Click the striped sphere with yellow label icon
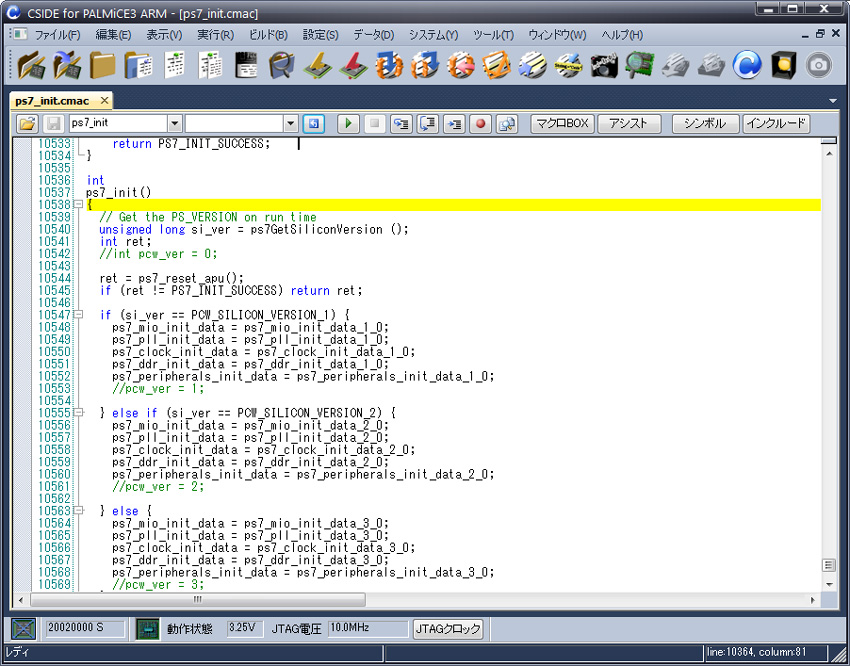Image resolution: width=850 pixels, height=666 pixels. pos(568,65)
